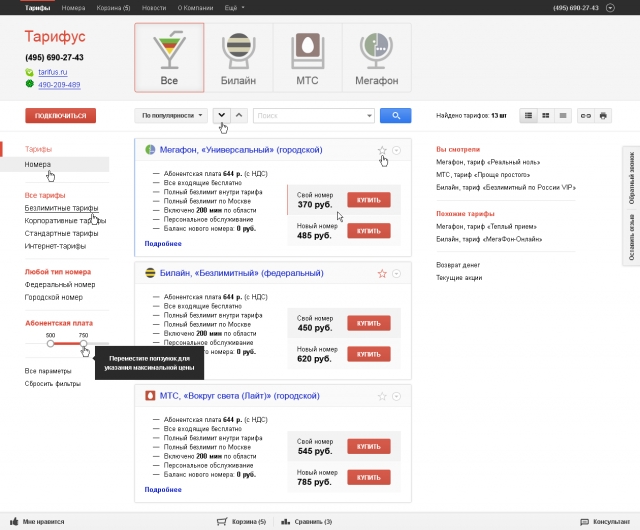Open О Компании in top navigation
The image size is (640, 530).
(195, 8)
